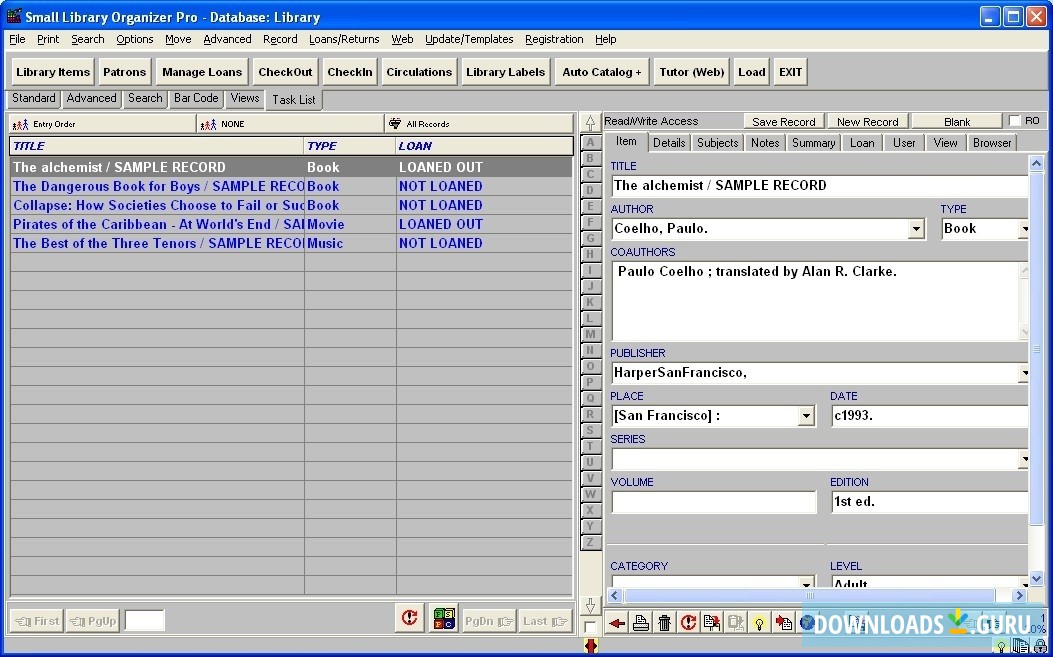Click the print record icon on bottom toolbar
Image resolution: width=1053 pixels, height=657 pixels.
(640, 622)
